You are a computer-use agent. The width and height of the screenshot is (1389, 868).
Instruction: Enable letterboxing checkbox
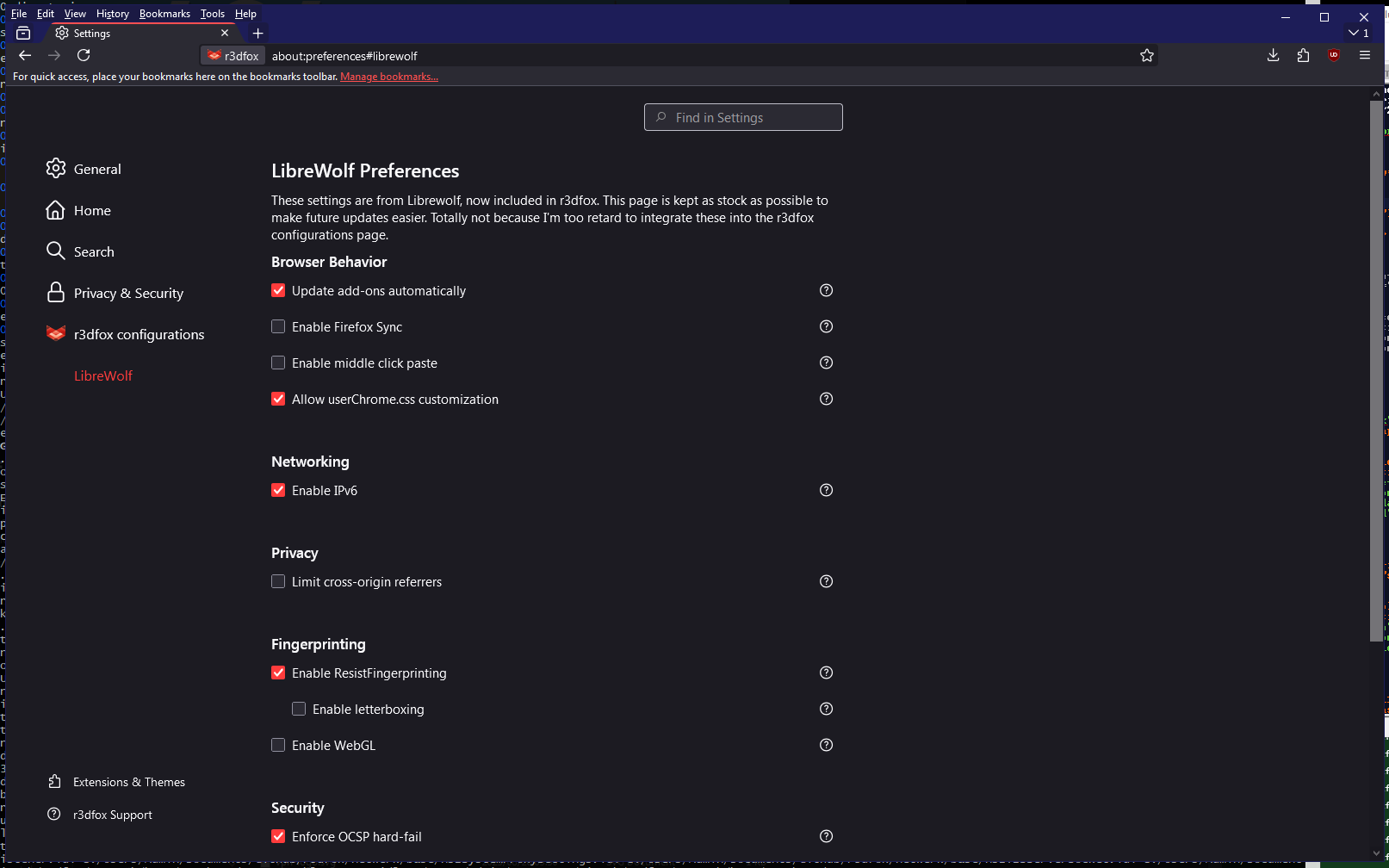point(299,709)
